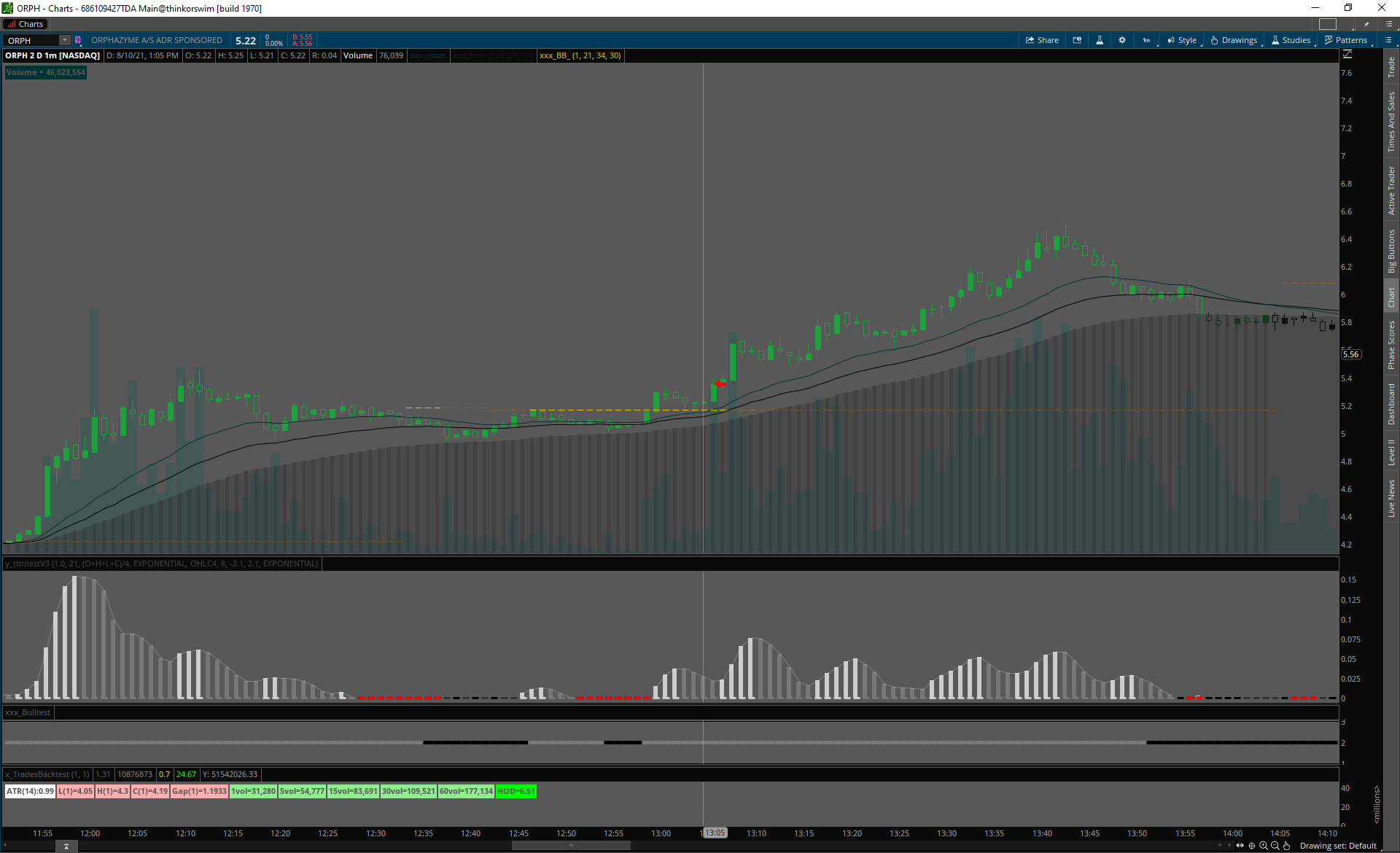Click the Patterns button

pyautogui.click(x=1346, y=40)
